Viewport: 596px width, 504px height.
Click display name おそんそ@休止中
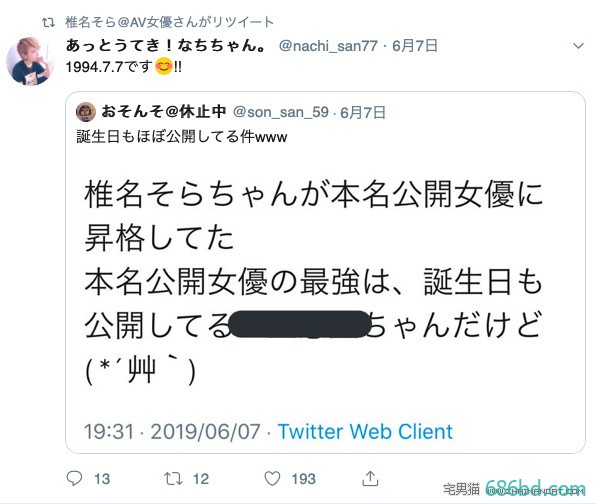[x=164, y=112]
